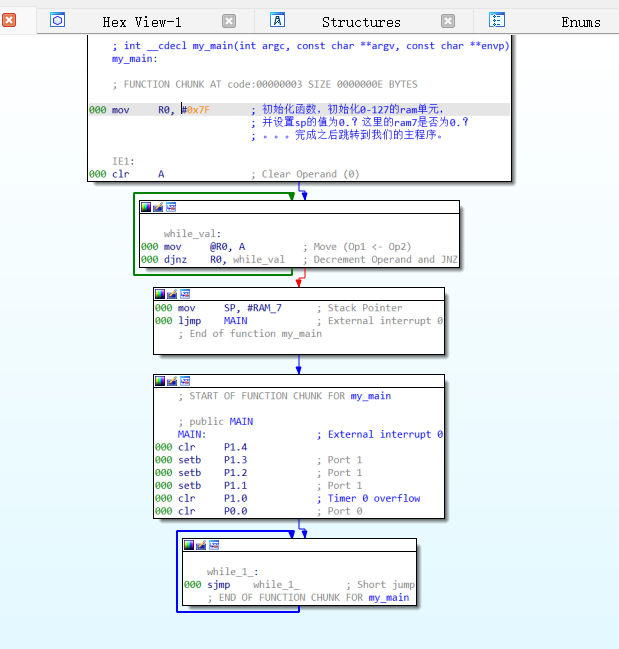This screenshot has height=649, width=619.
Task: Click the while_val: label
Action: point(192,233)
